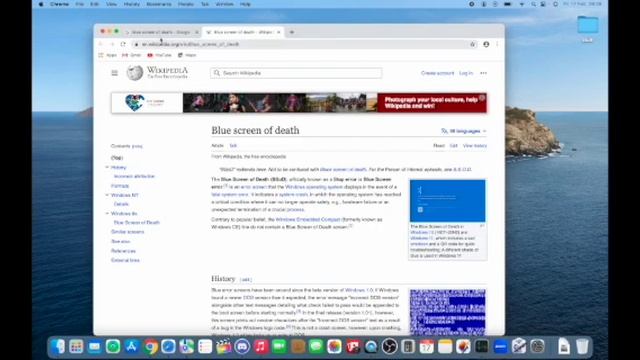Open the Windows 1.0 error screen thumbnail
Screen dimensions: 640x360
coord(448,312)
